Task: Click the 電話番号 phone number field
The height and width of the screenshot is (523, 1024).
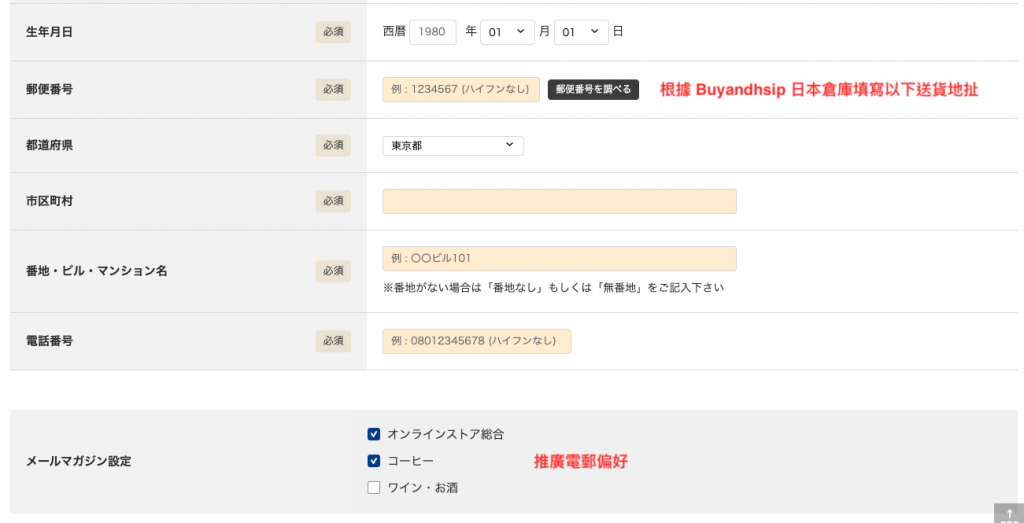Action: click(x=477, y=341)
